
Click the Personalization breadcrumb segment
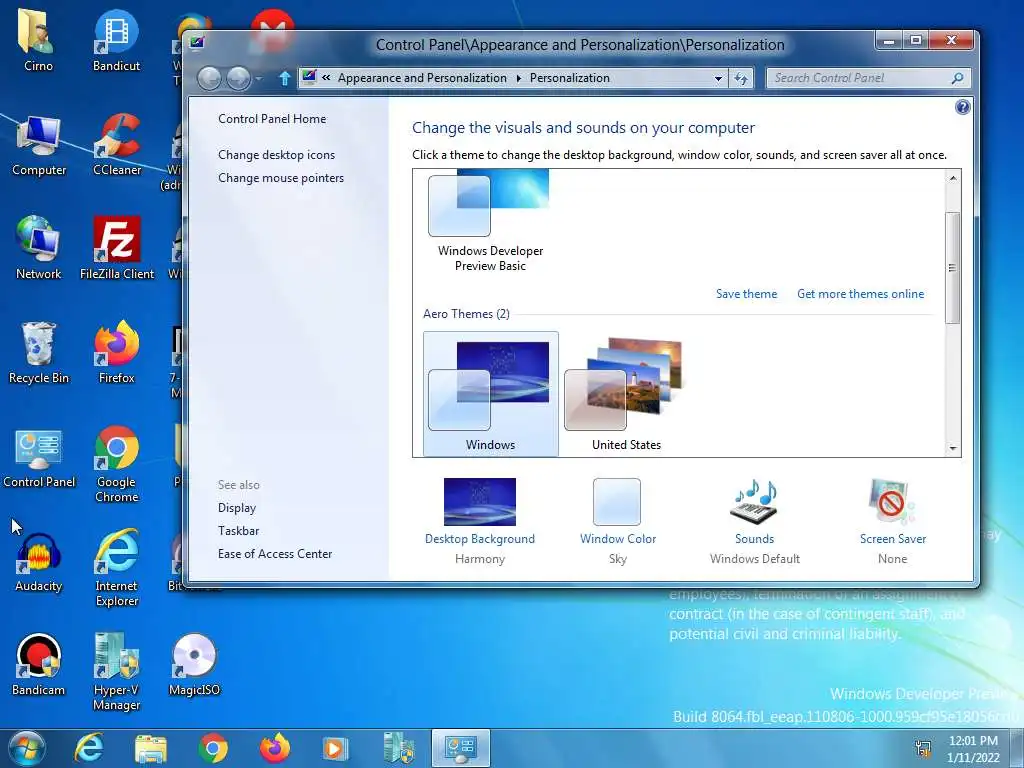(569, 78)
